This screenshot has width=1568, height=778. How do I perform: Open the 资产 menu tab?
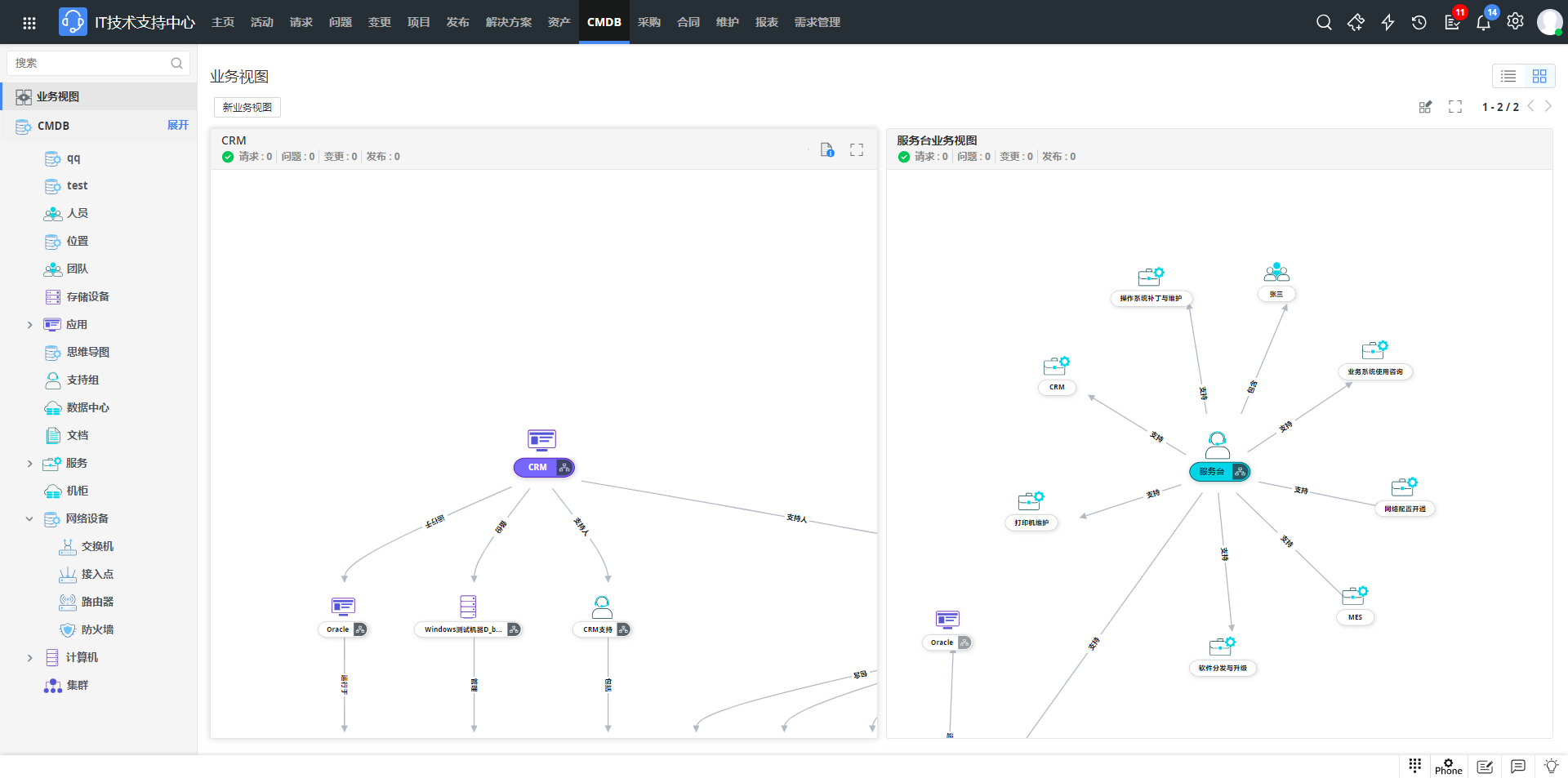pyautogui.click(x=559, y=22)
